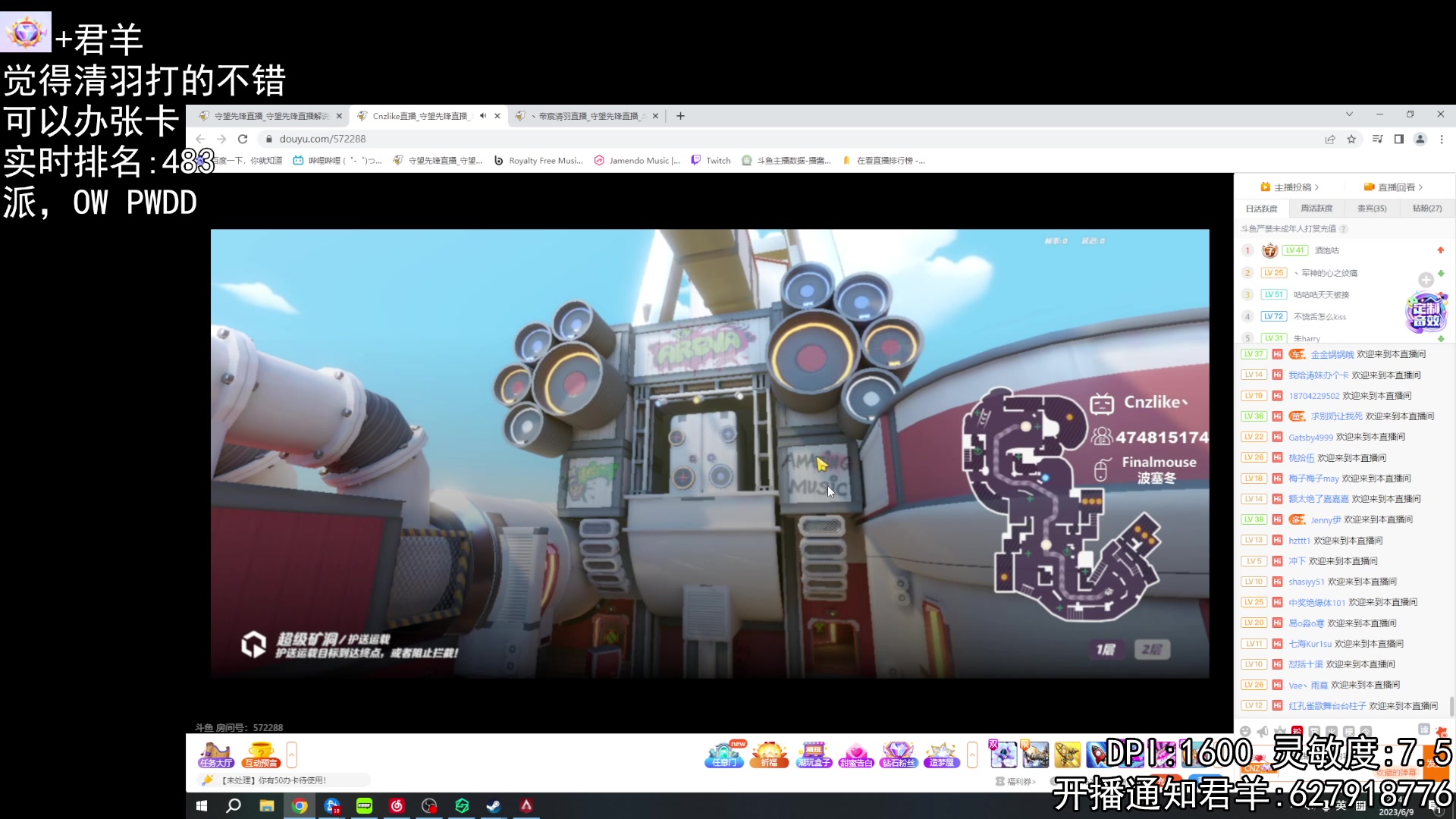The image size is (1456, 819).
Task: Select ranked user 酒饱咕
Action: [x=1327, y=250]
